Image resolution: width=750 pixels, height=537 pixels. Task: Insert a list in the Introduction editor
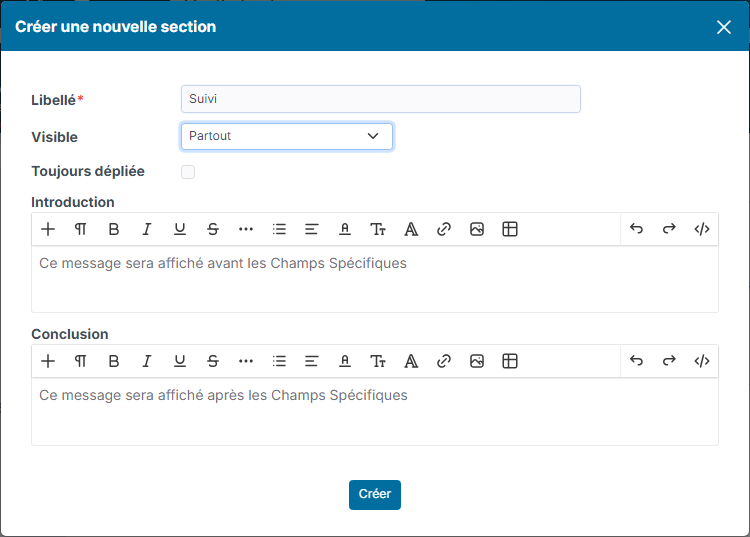pos(279,229)
